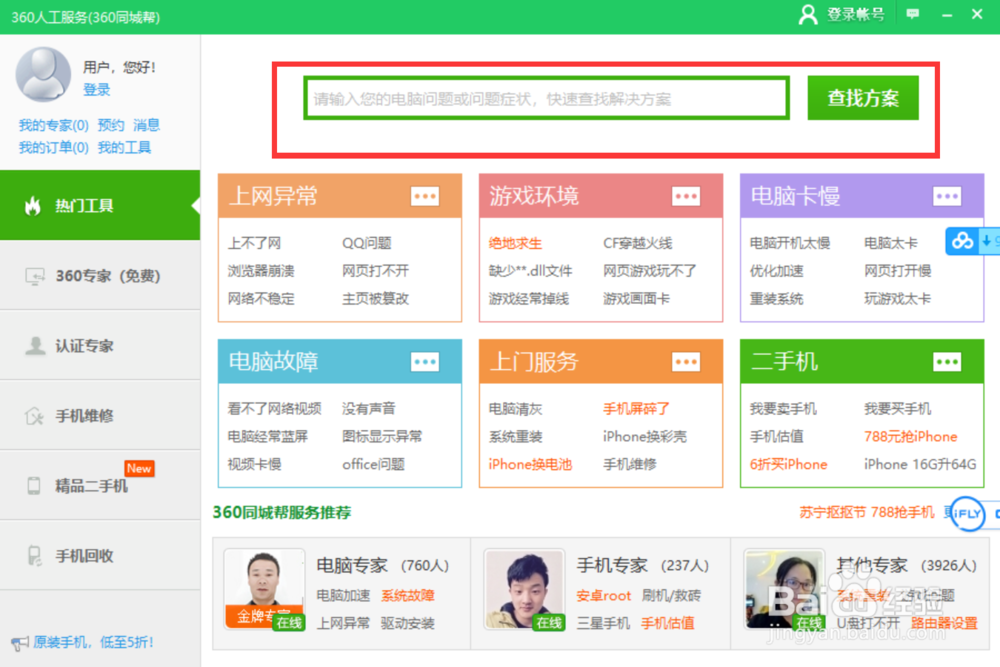Expand more options in 上网异常 card
1000x667 pixels.
tap(425, 196)
